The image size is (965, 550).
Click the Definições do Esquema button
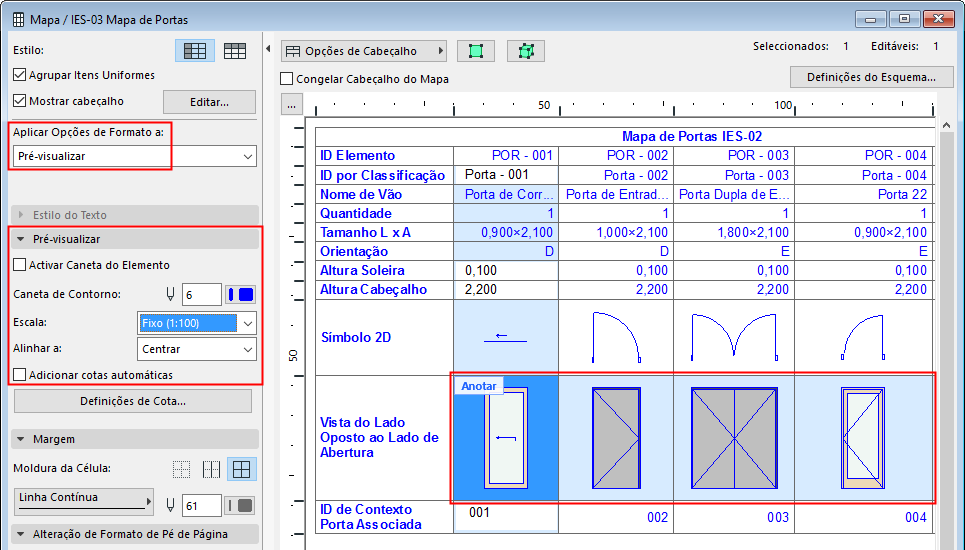(x=871, y=77)
